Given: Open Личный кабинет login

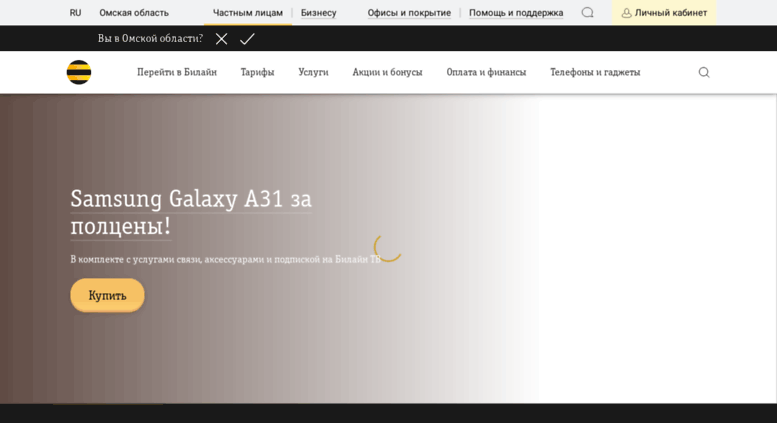Looking at the screenshot, I should pyautogui.click(x=664, y=12).
